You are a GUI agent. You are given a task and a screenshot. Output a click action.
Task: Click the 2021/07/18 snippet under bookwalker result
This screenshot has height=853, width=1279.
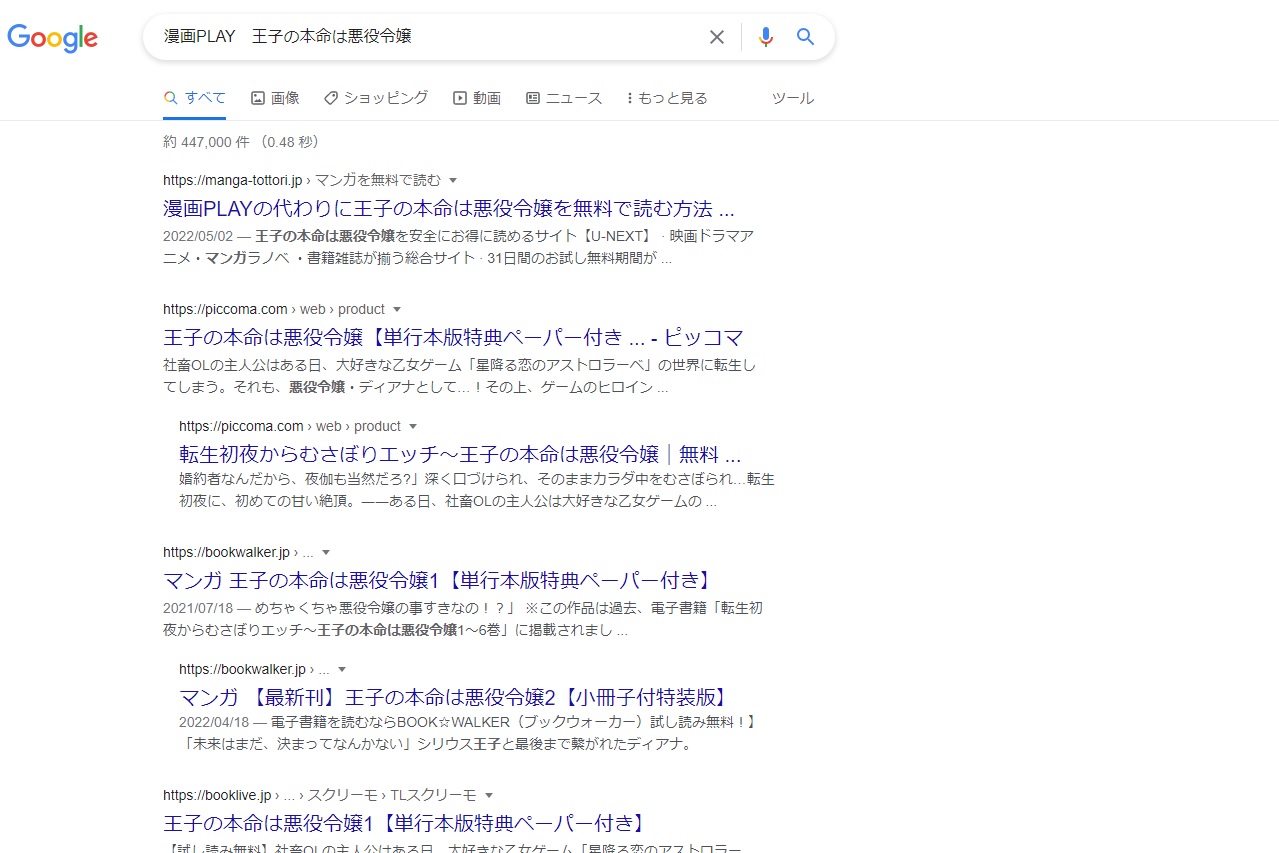pos(463,619)
